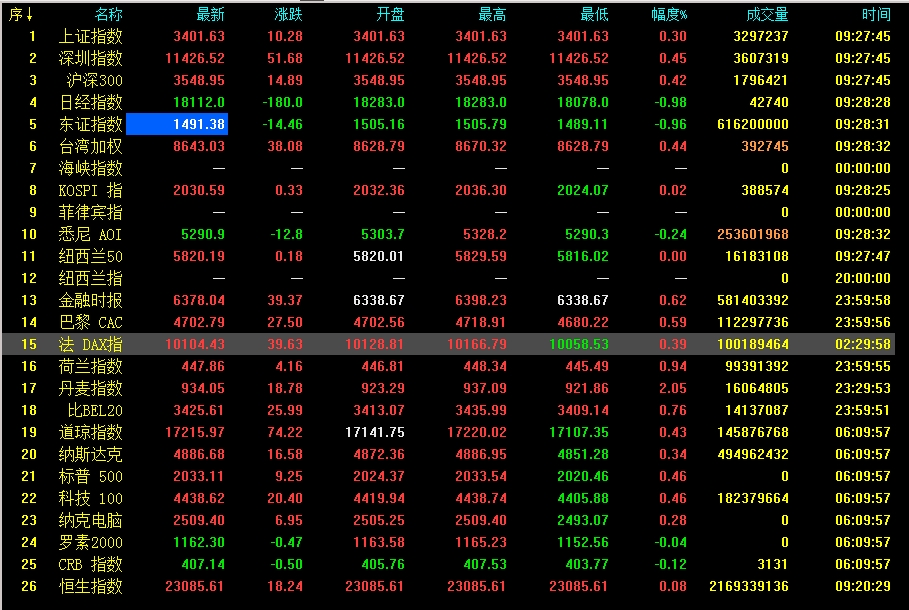
Task: Select the 恒生指数 row
Action: tap(91, 586)
